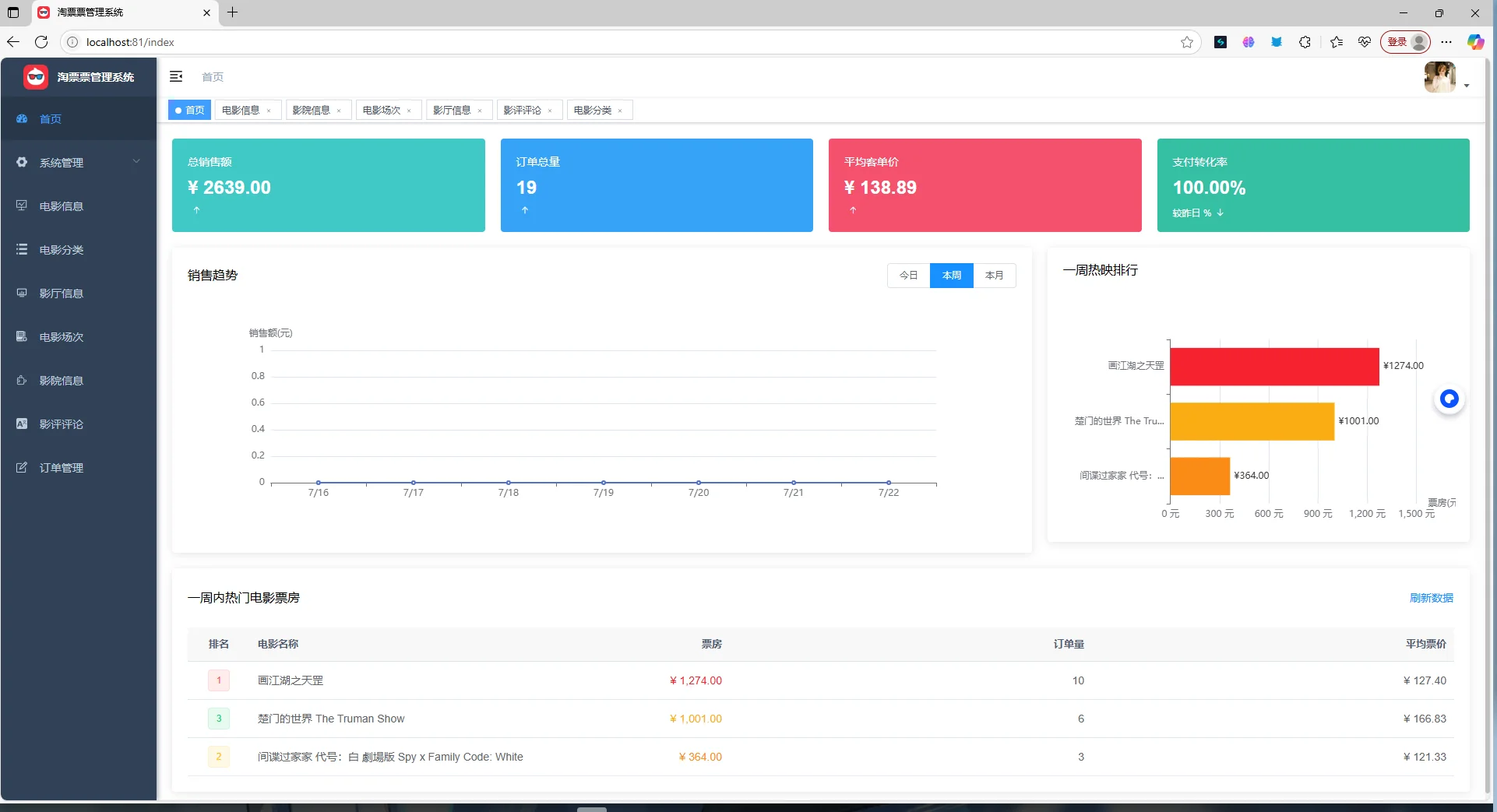
Task: Close the 影评评论 tab
Action: pyautogui.click(x=550, y=111)
